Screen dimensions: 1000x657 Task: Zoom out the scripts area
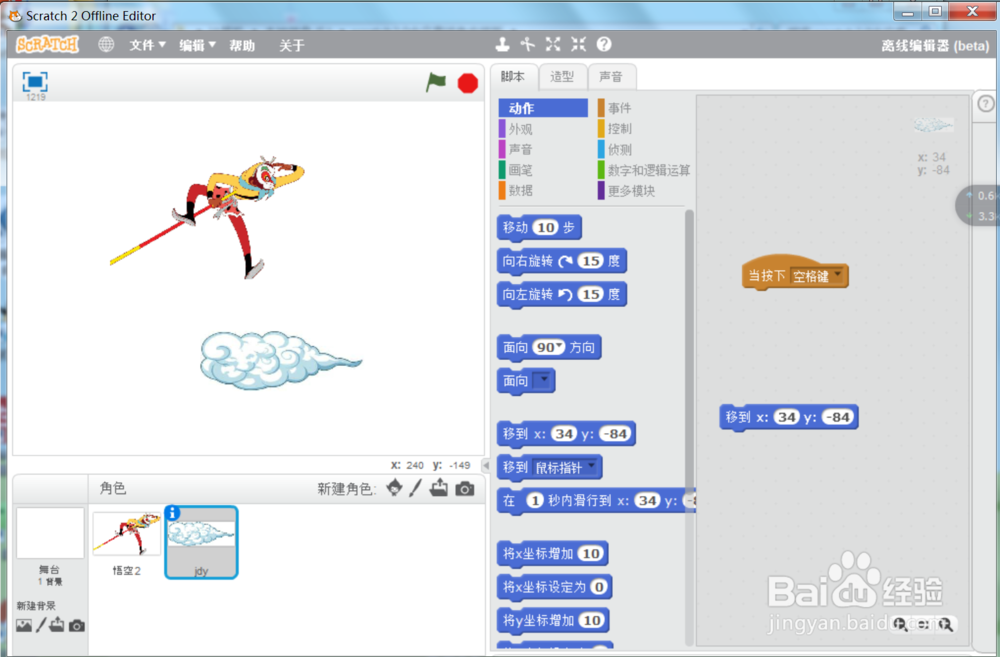[x=901, y=624]
